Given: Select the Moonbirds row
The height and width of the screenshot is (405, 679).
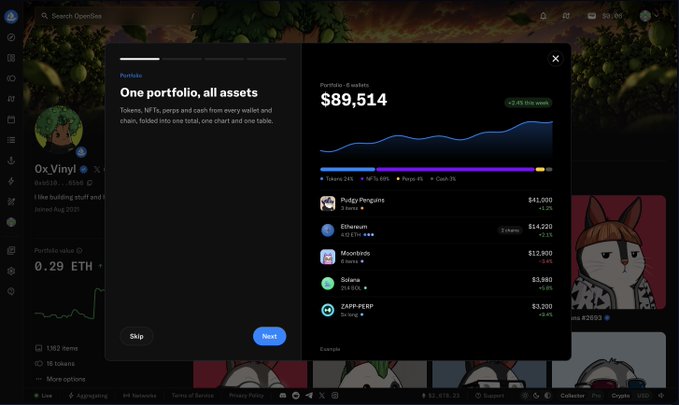Looking at the screenshot, I should (x=436, y=257).
